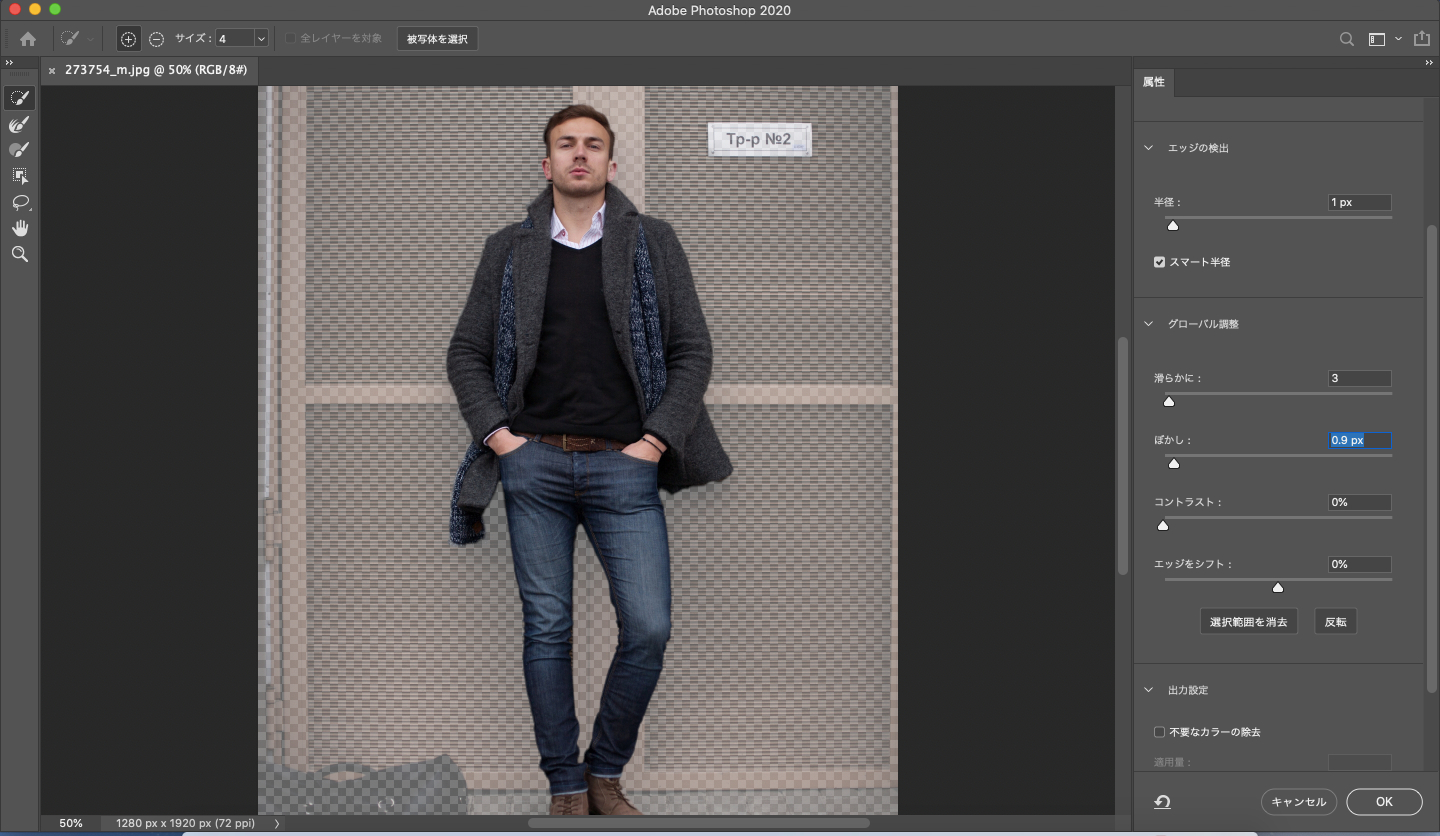Click the 被写体を選択 button

pyautogui.click(x=437, y=39)
